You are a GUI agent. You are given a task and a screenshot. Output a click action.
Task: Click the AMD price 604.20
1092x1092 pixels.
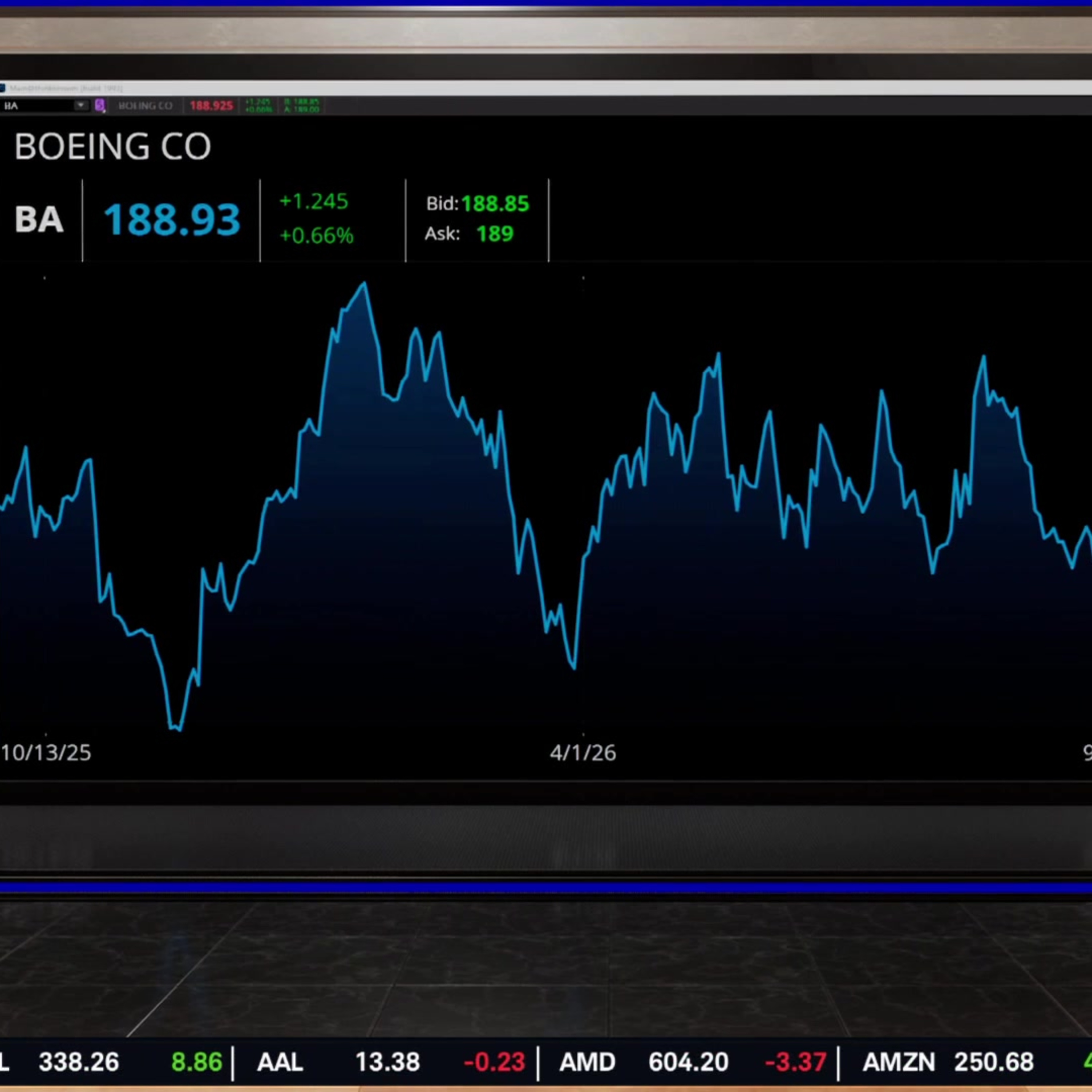pos(688,1062)
